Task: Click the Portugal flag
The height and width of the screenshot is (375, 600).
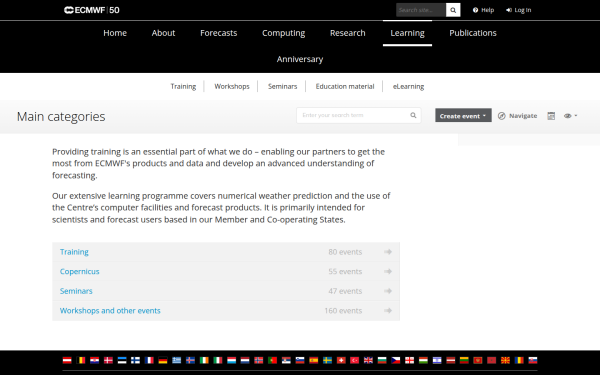Action: (272, 360)
